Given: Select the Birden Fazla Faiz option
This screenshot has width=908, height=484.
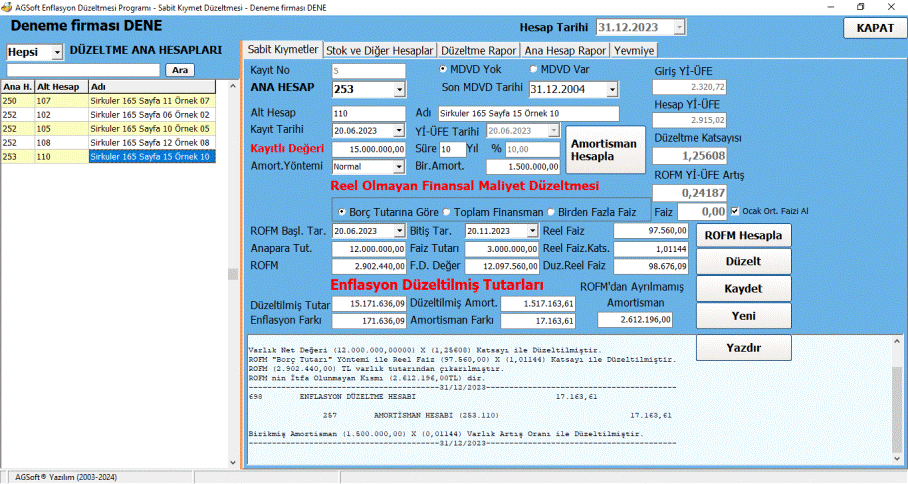Looking at the screenshot, I should 550,212.
